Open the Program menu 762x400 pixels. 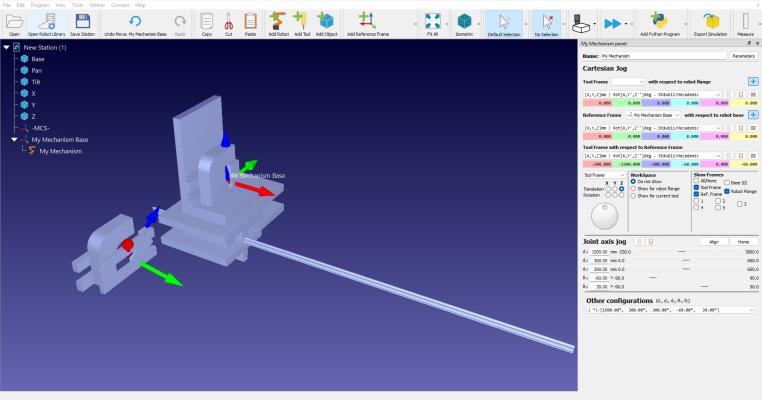40,5
